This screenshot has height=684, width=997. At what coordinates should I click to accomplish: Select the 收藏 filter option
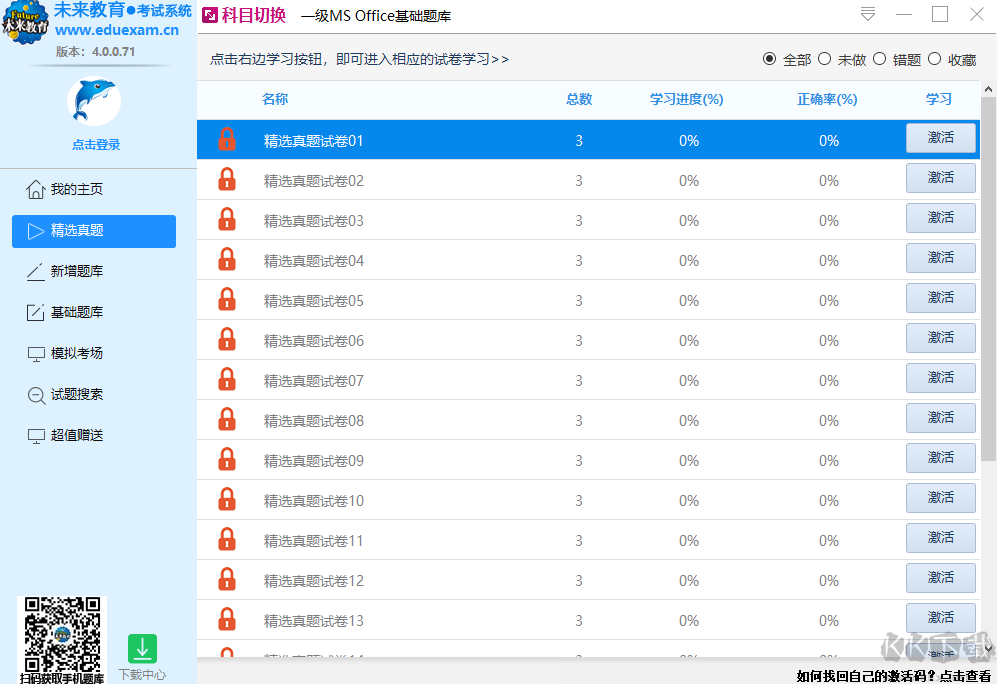(x=935, y=58)
